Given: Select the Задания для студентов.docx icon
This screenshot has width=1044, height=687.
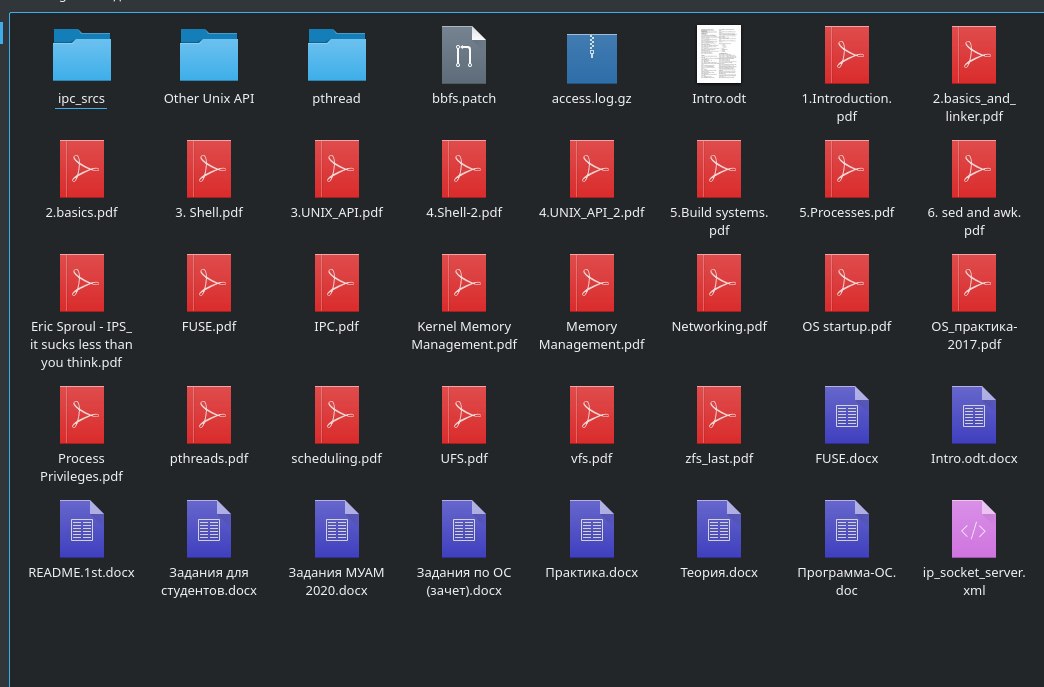Looking at the screenshot, I should tap(209, 529).
